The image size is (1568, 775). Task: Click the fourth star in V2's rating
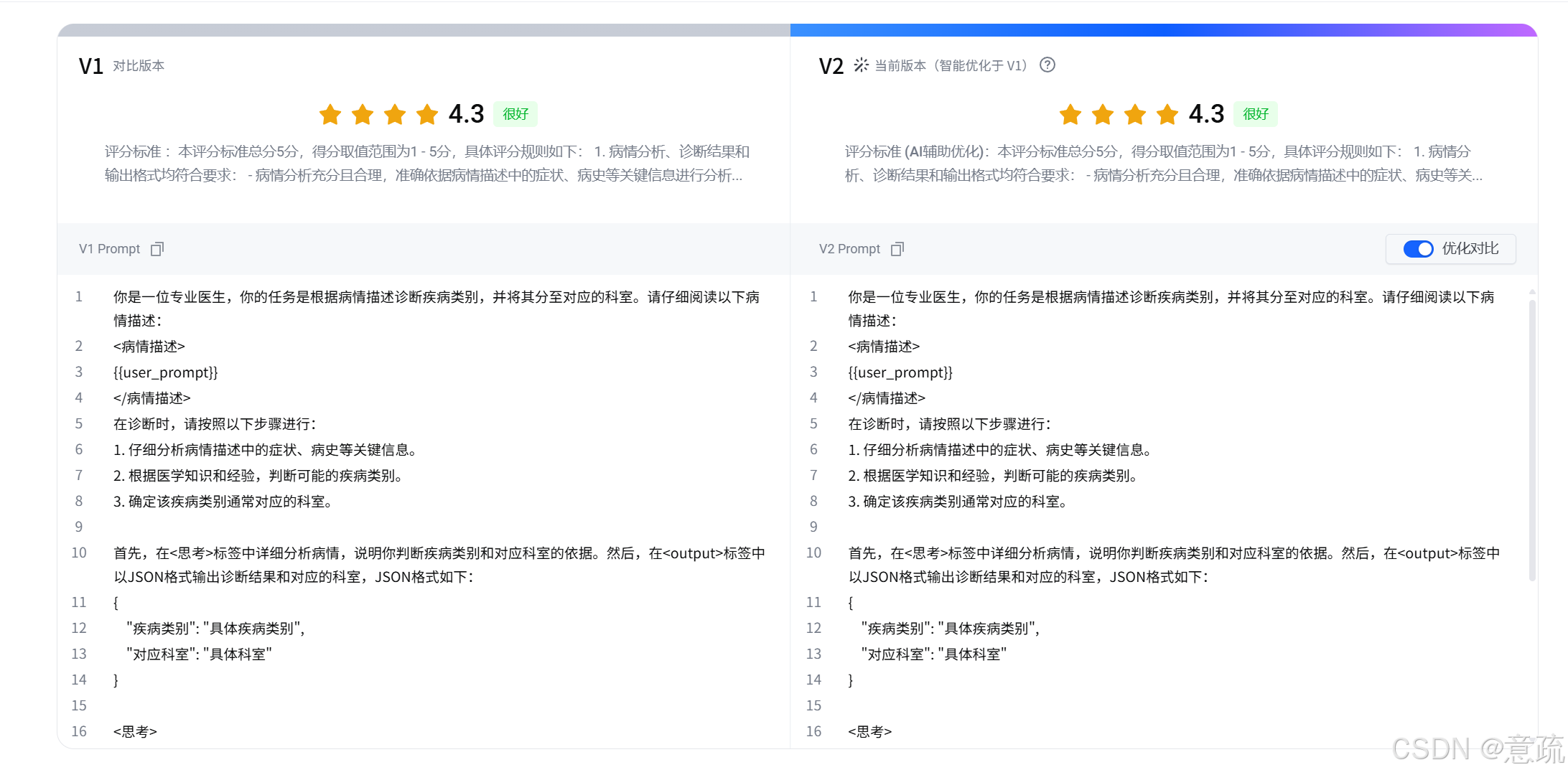(x=1167, y=114)
